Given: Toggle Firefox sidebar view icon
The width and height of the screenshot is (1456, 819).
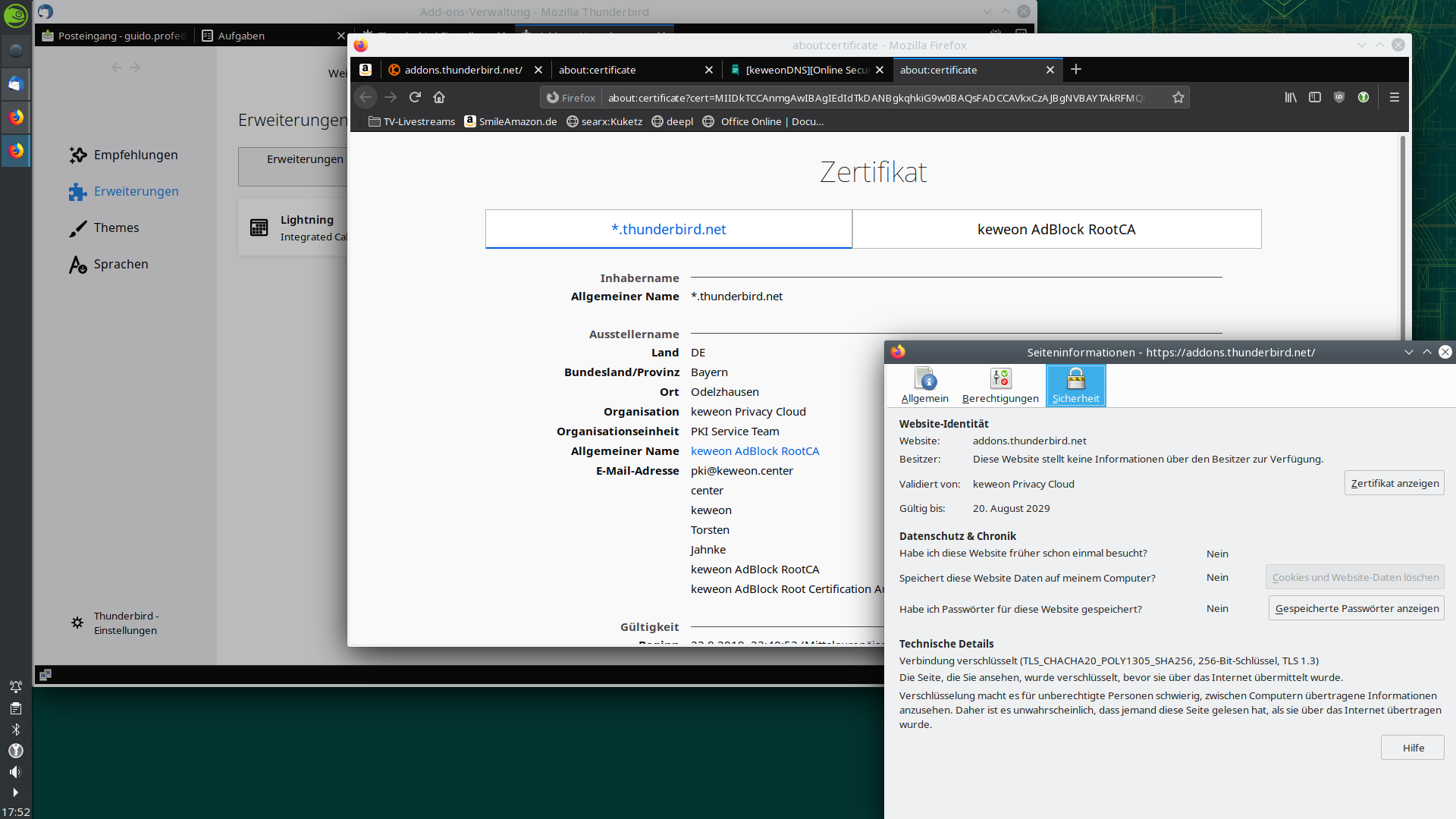Looking at the screenshot, I should pos(1315,97).
